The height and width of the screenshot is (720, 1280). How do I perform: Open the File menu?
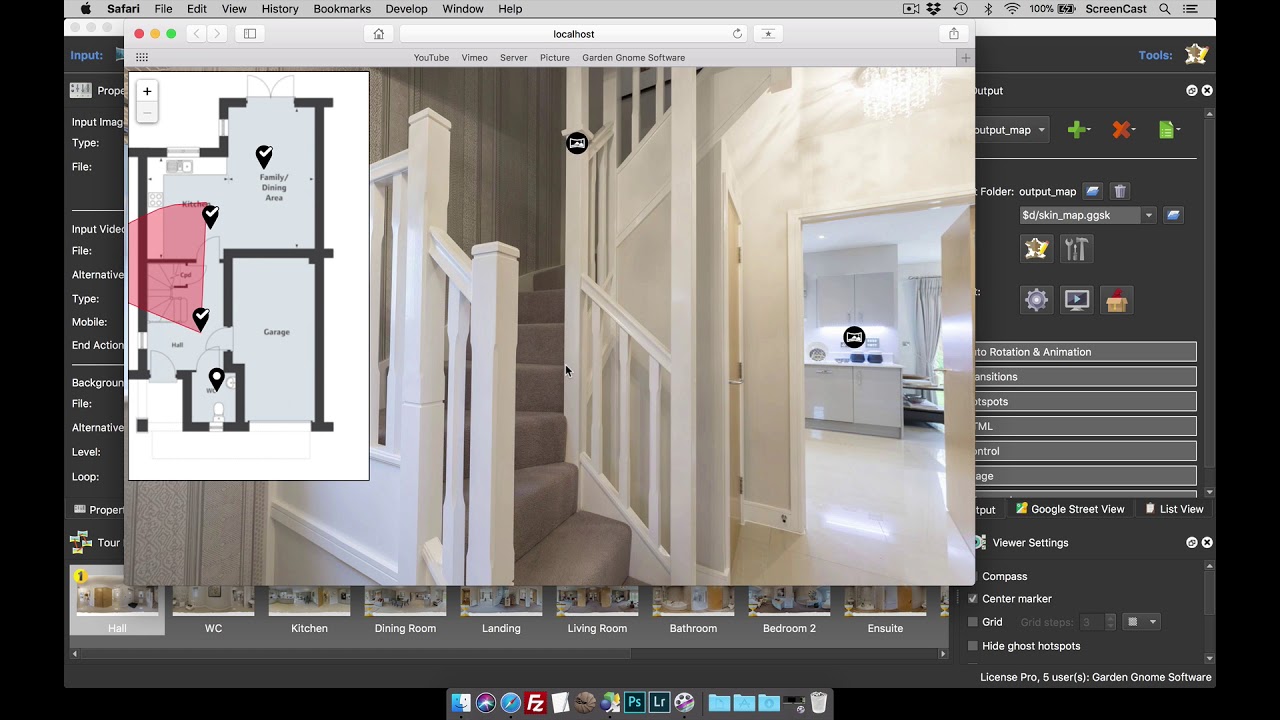tap(163, 9)
